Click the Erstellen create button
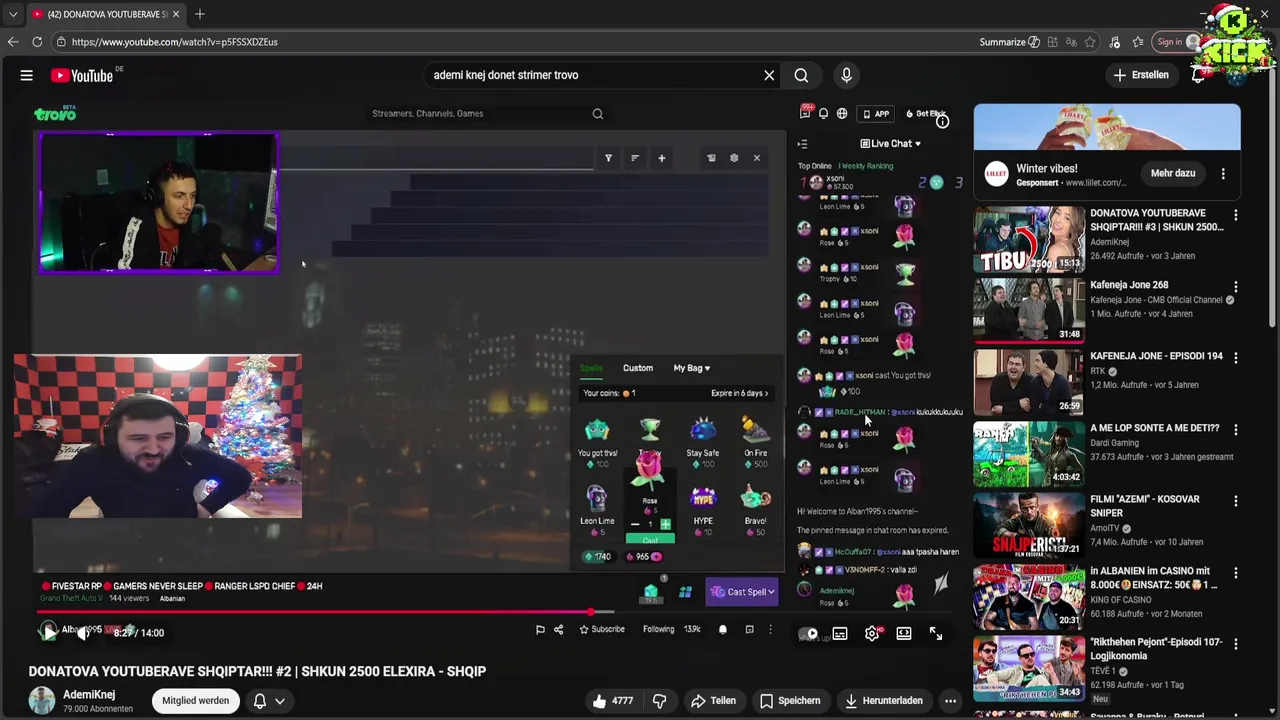 coord(1142,75)
